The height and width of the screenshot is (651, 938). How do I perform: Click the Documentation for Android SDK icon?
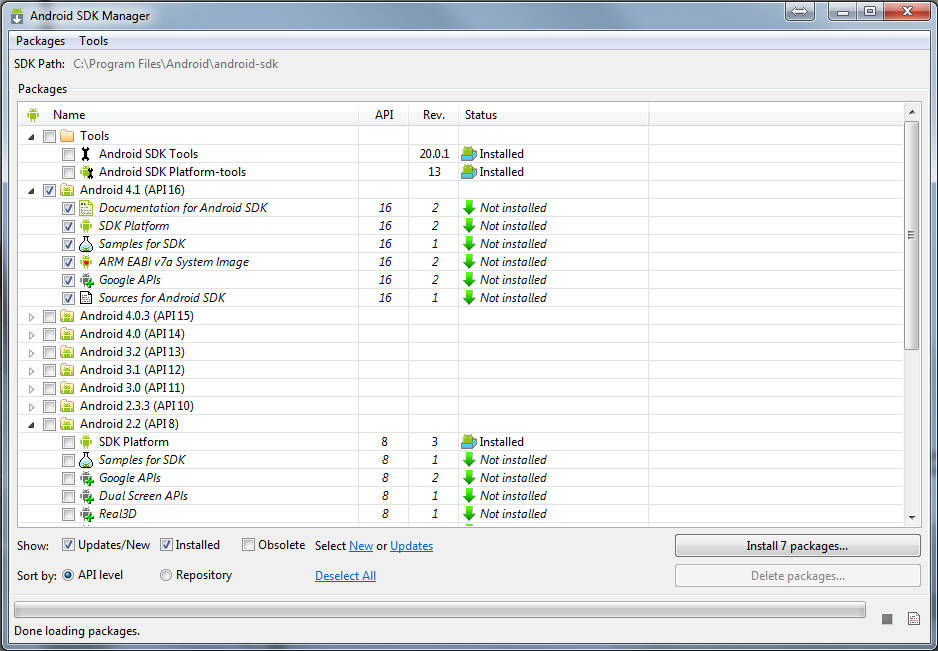pos(86,208)
